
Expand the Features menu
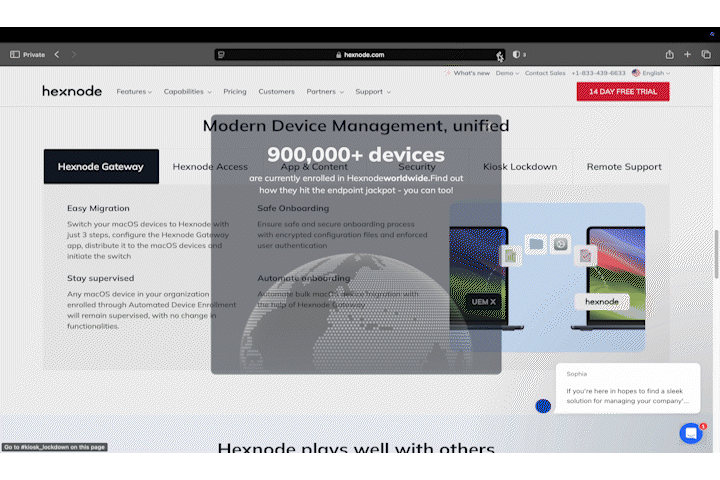(x=134, y=92)
